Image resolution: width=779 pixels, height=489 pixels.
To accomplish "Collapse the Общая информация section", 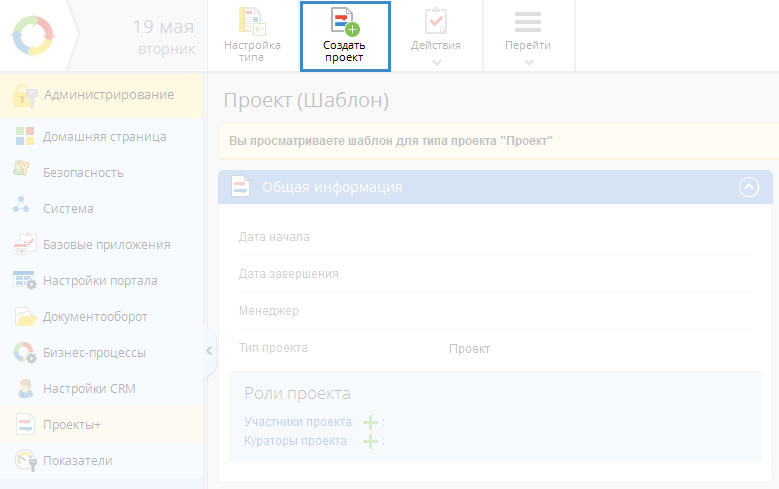I will click(x=748, y=187).
